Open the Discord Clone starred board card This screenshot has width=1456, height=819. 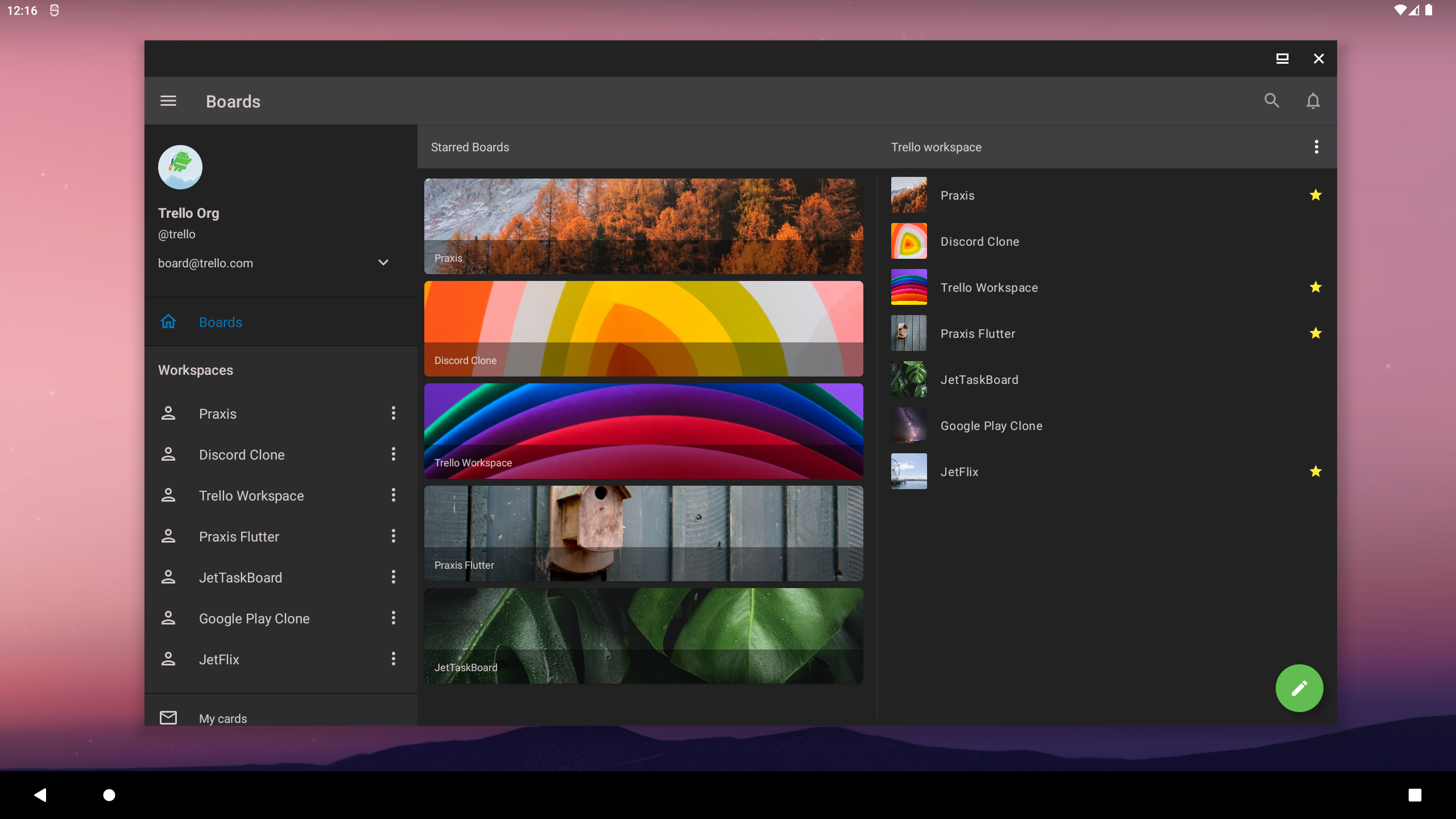(x=644, y=329)
